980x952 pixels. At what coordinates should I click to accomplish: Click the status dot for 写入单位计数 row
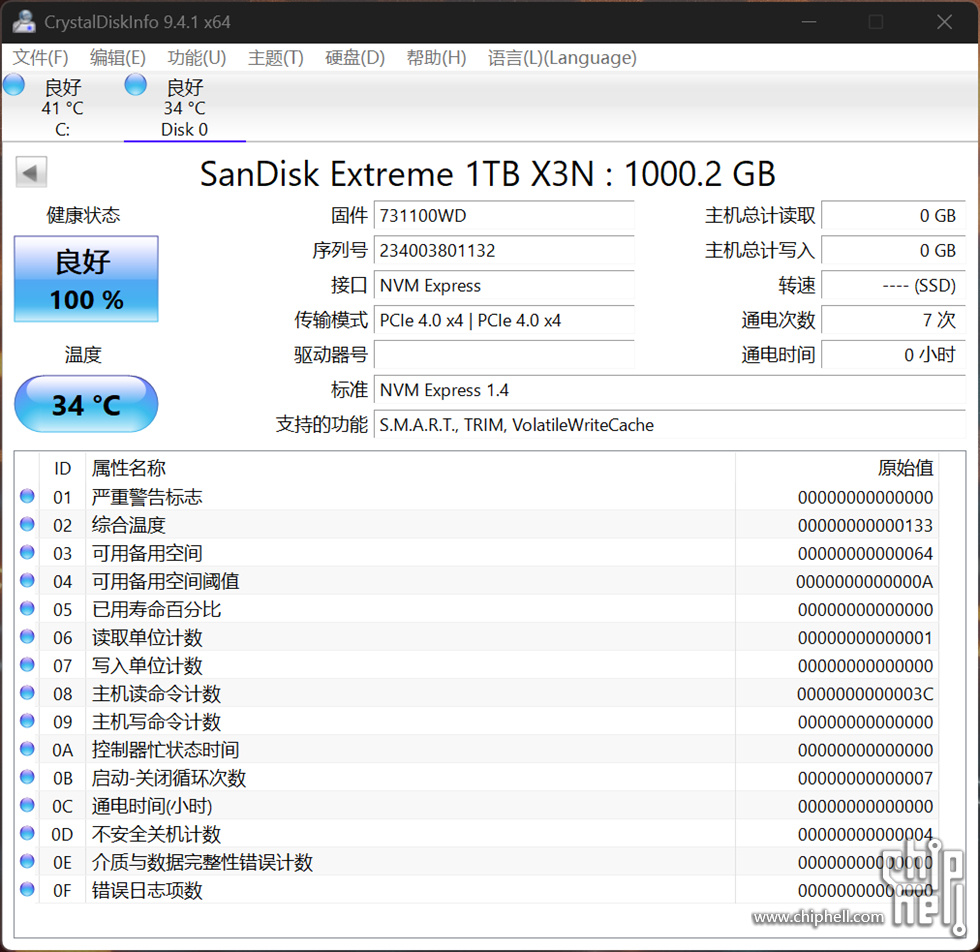27,664
